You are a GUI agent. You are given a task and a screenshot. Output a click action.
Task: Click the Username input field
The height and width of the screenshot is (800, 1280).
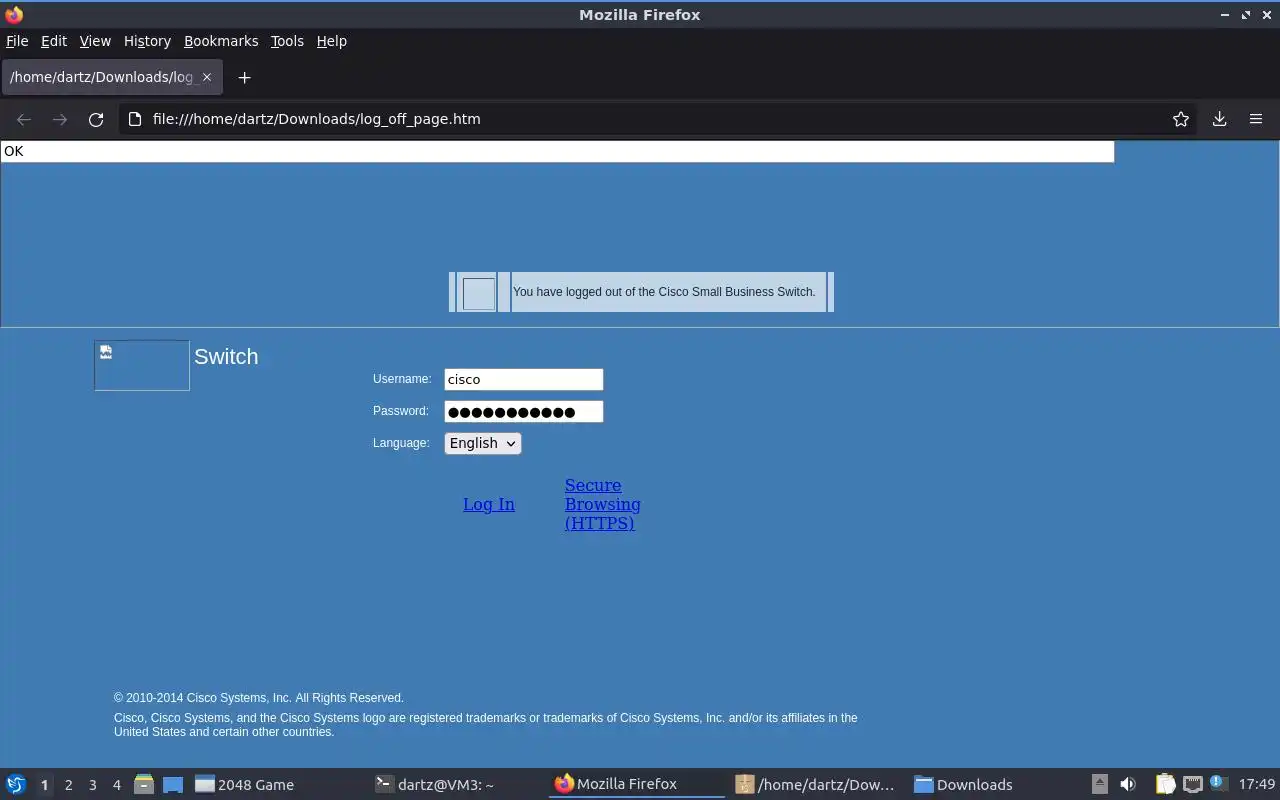[x=524, y=379]
